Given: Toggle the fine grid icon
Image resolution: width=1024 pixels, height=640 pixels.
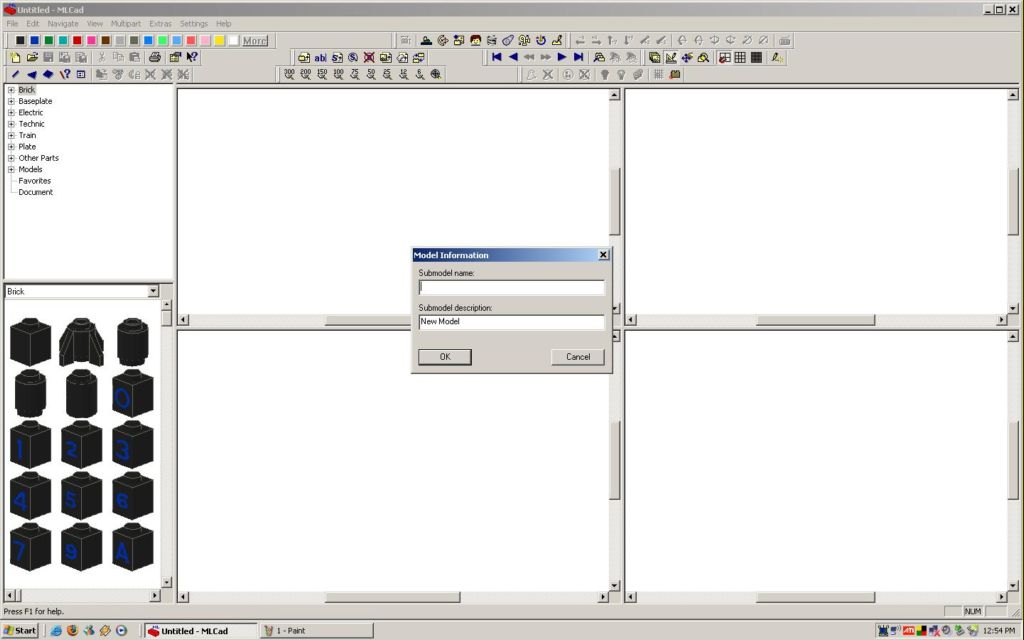Looking at the screenshot, I should (x=757, y=58).
